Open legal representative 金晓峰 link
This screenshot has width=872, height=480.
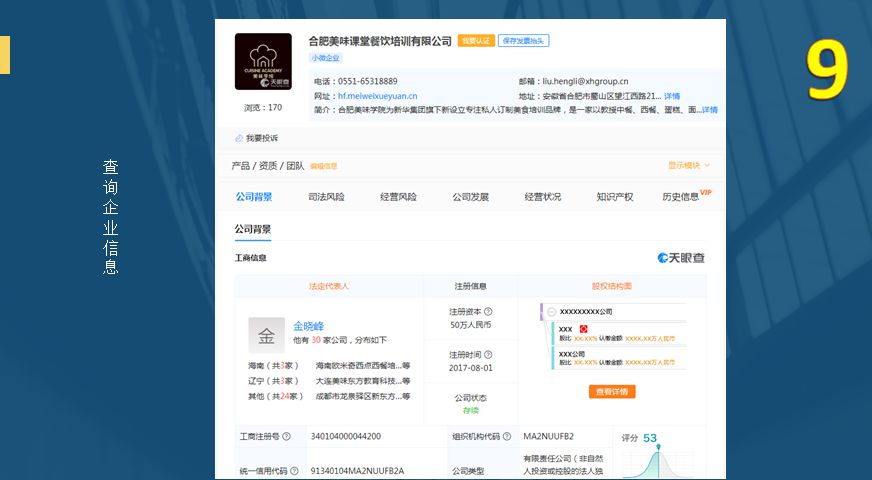pos(309,326)
